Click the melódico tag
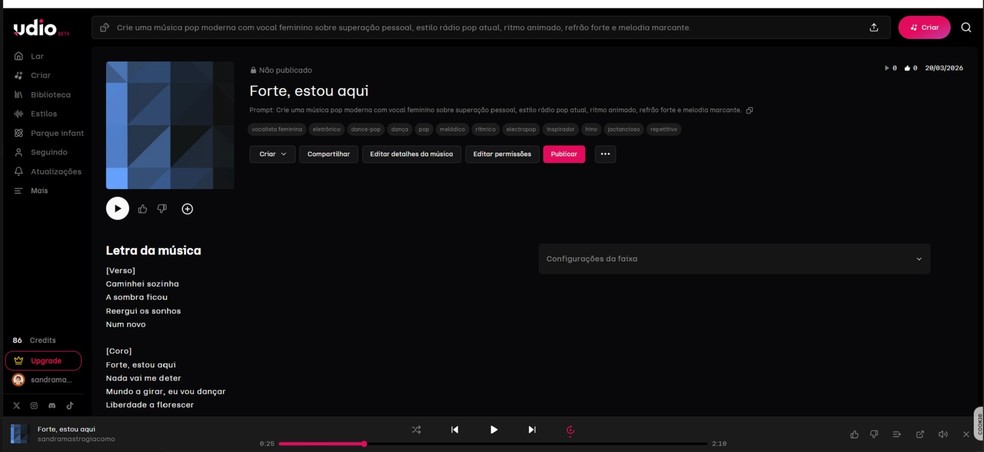Image resolution: width=984 pixels, height=452 pixels. 452,129
